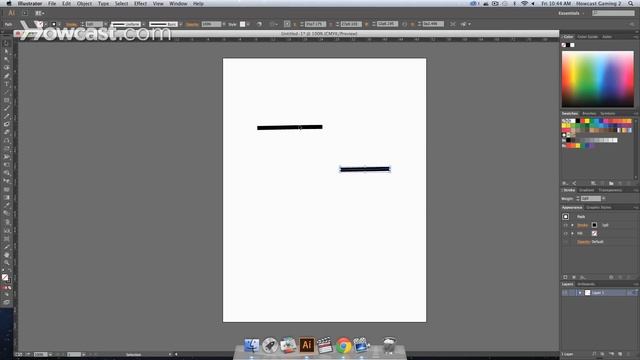Expand Layer 1 disclosure triangle
This screenshot has height=360, width=640.
580,293
